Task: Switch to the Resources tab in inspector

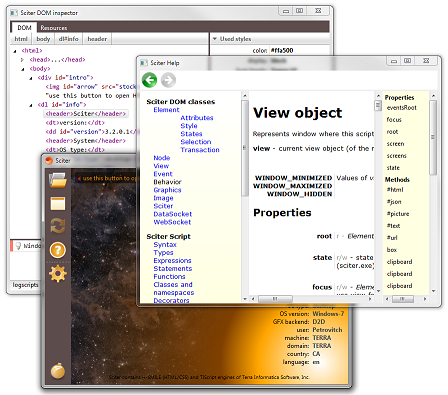Action: 54,28
